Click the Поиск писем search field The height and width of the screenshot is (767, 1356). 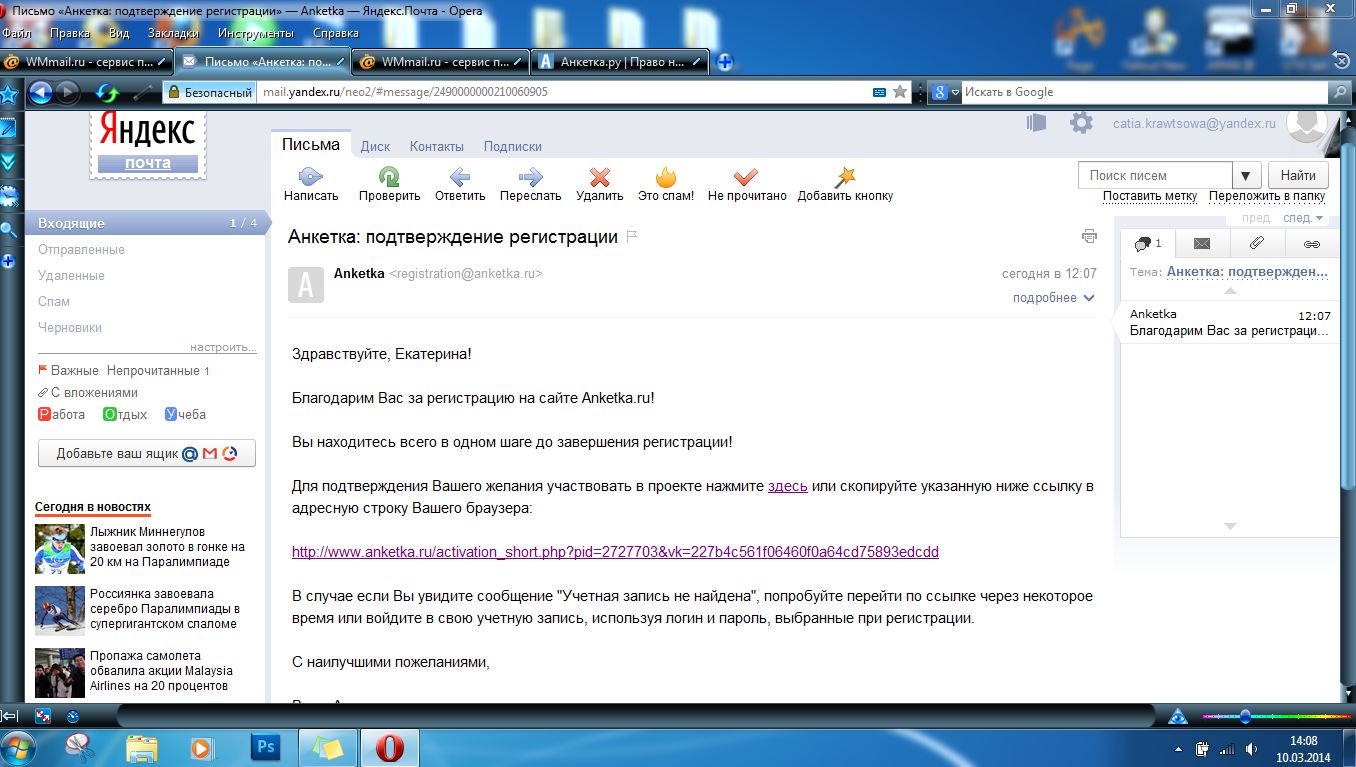(1155, 176)
